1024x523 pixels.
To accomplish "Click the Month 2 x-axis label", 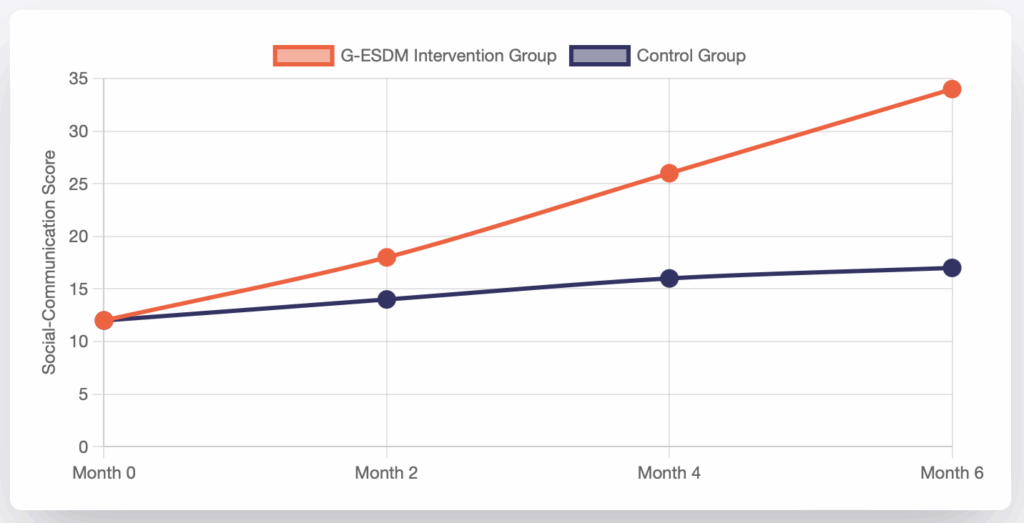I will pos(386,473).
